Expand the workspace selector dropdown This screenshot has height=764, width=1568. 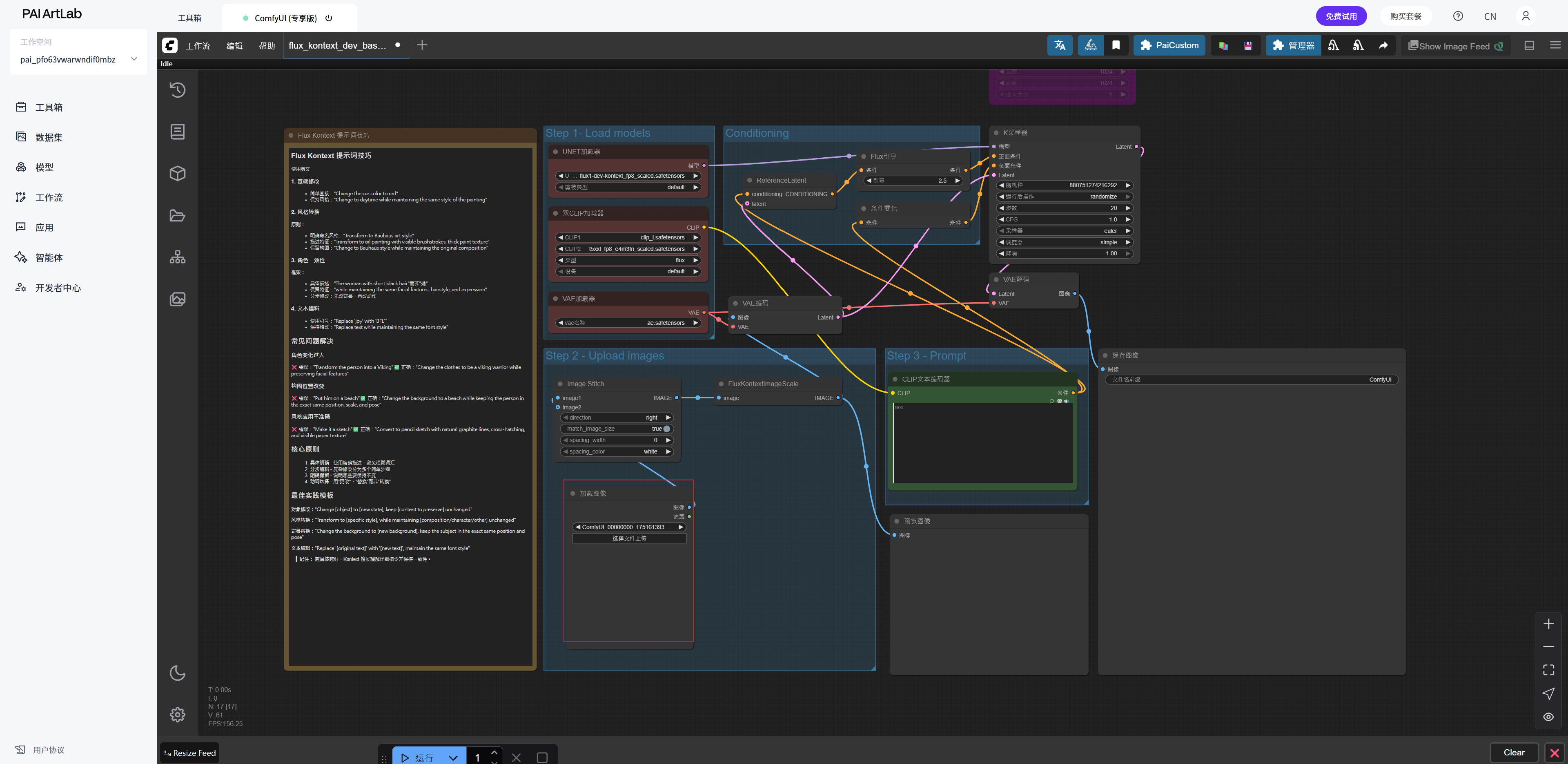pos(134,59)
